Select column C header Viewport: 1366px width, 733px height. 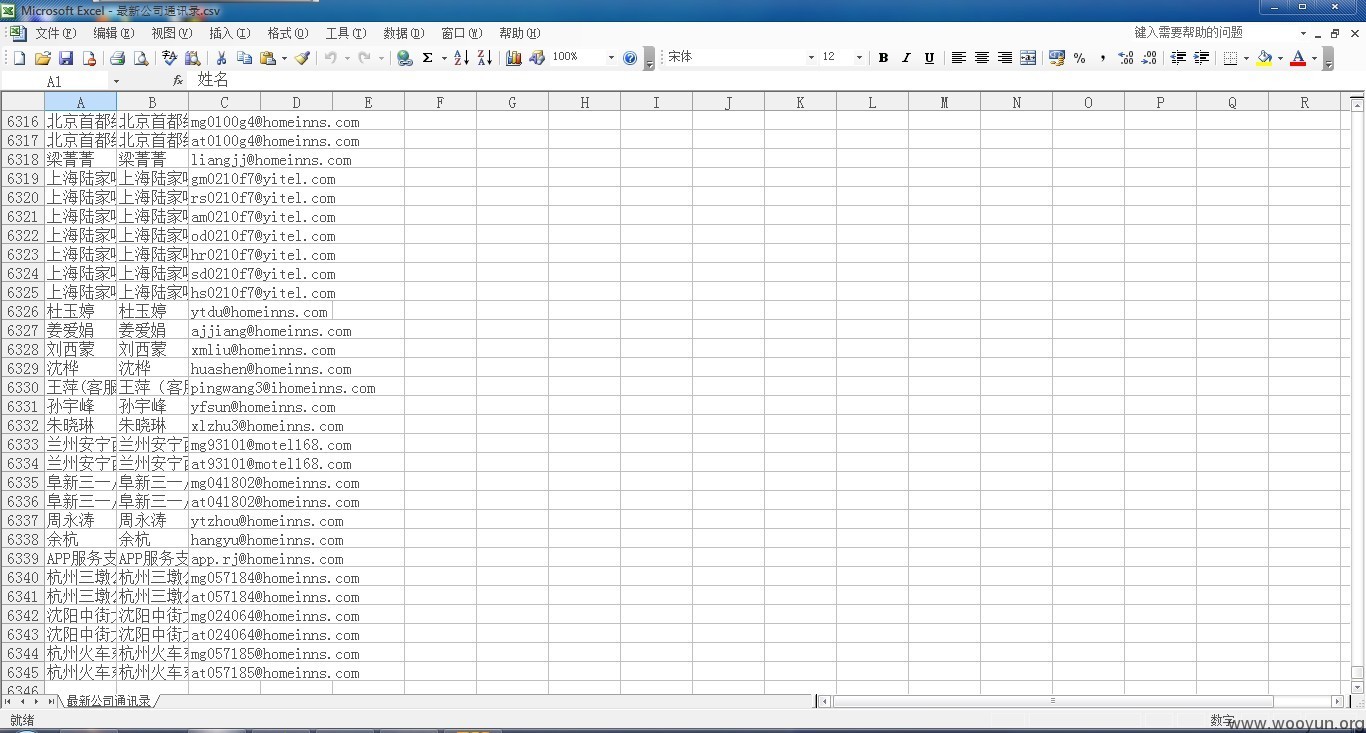pos(224,102)
